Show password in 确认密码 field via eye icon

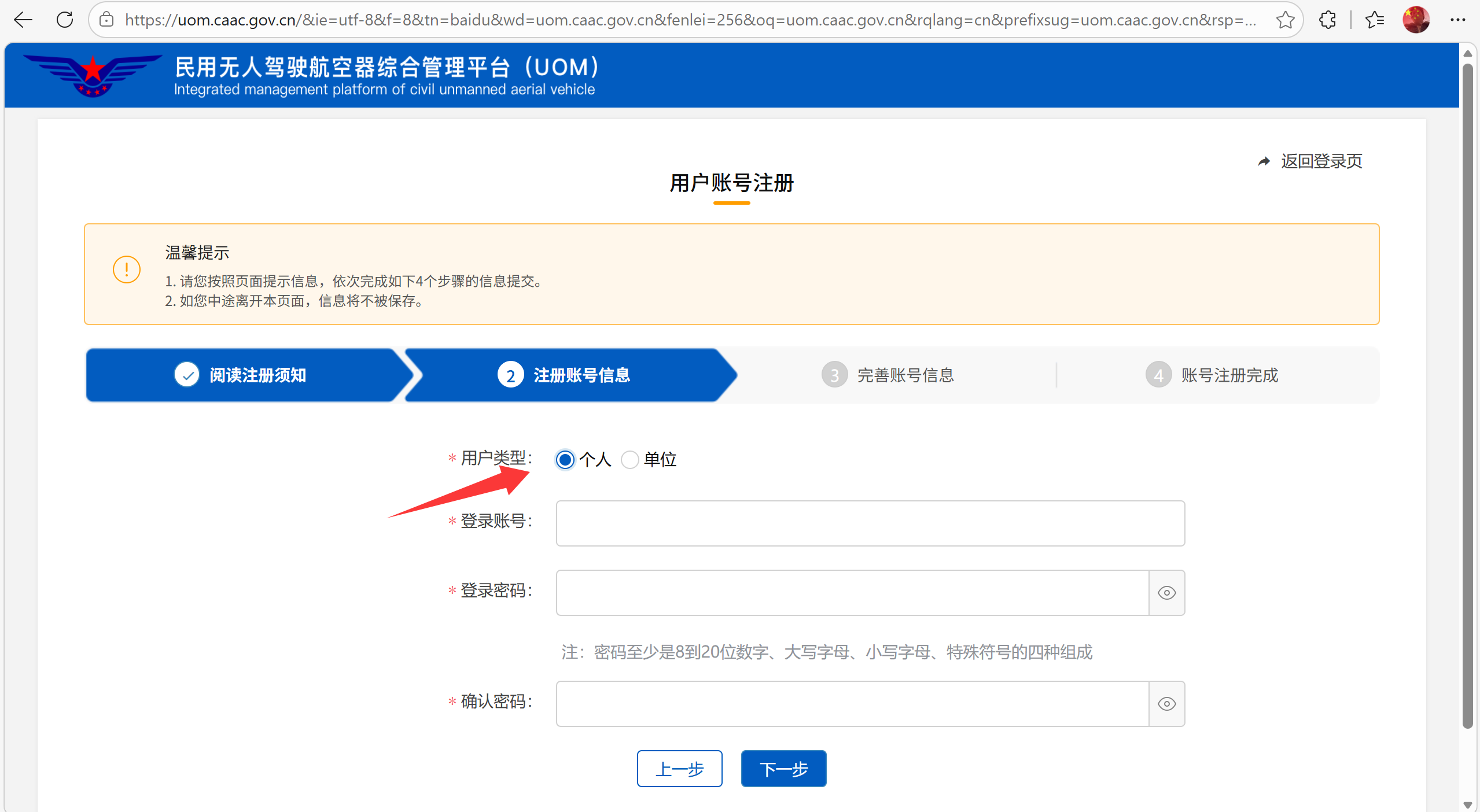tap(1167, 704)
